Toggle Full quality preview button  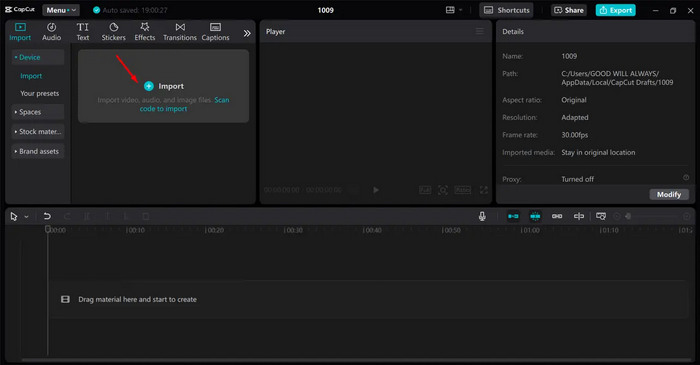pos(425,190)
